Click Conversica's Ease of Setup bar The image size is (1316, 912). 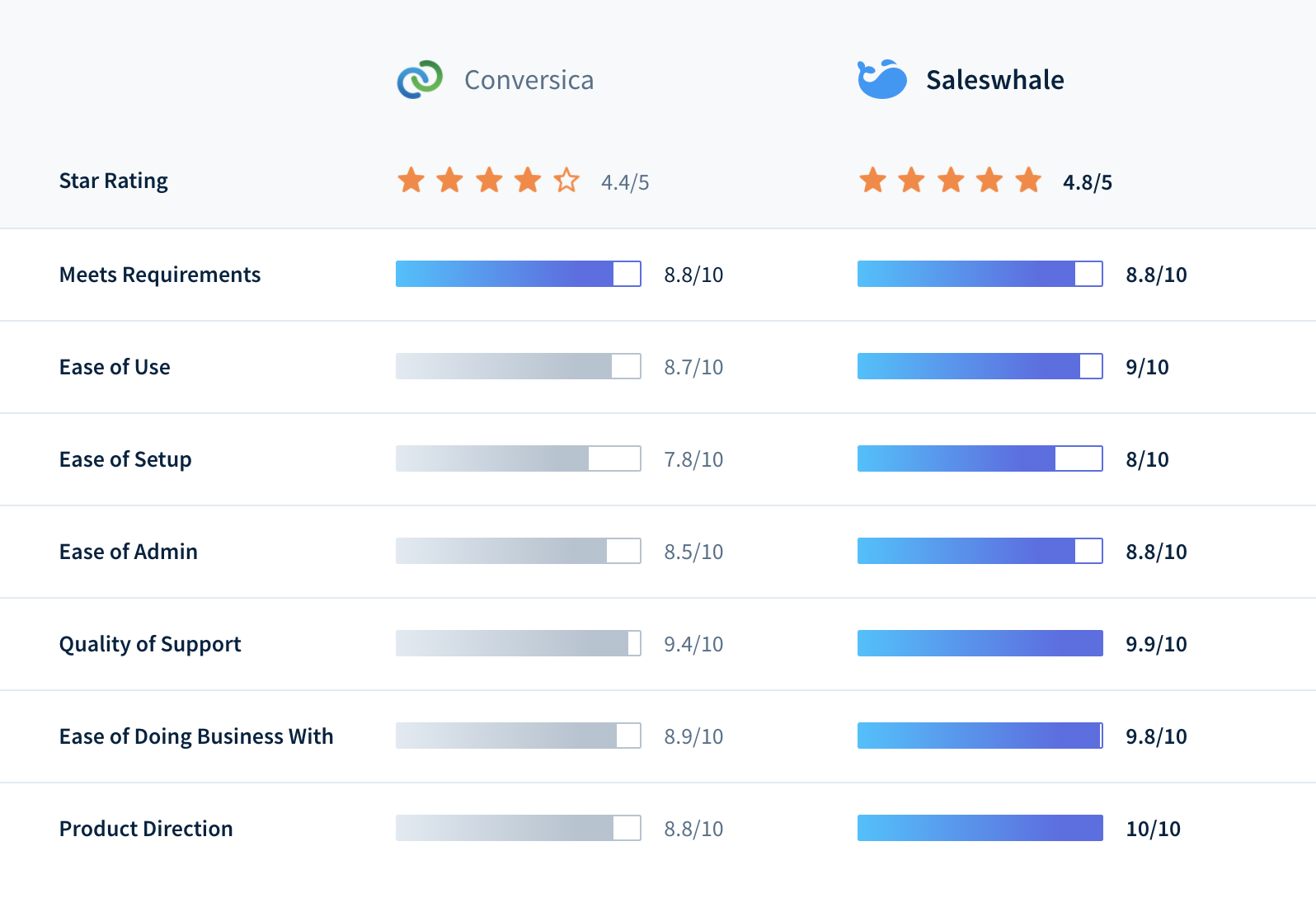click(x=519, y=458)
